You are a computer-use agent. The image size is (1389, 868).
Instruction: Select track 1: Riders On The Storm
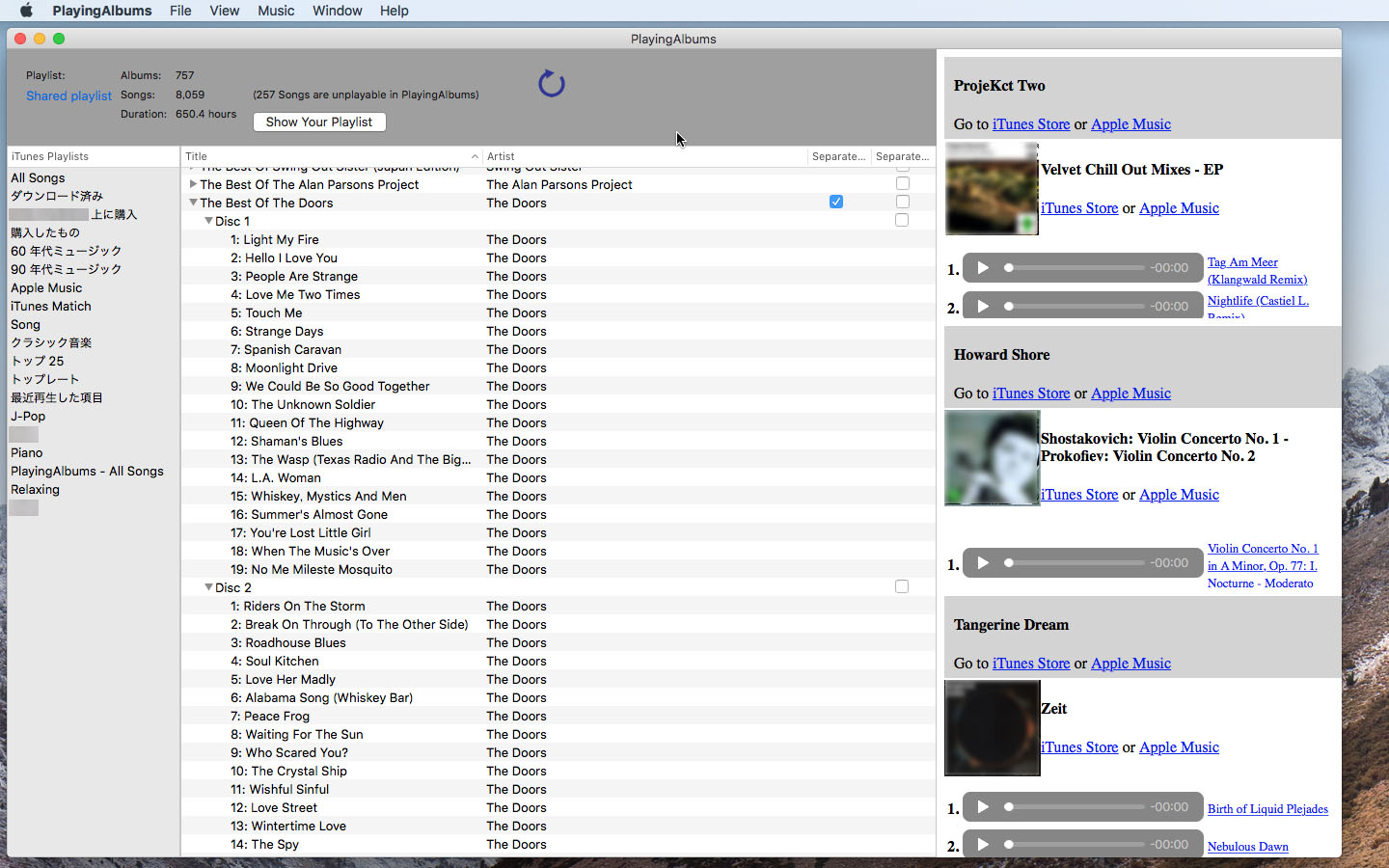[x=558, y=606]
